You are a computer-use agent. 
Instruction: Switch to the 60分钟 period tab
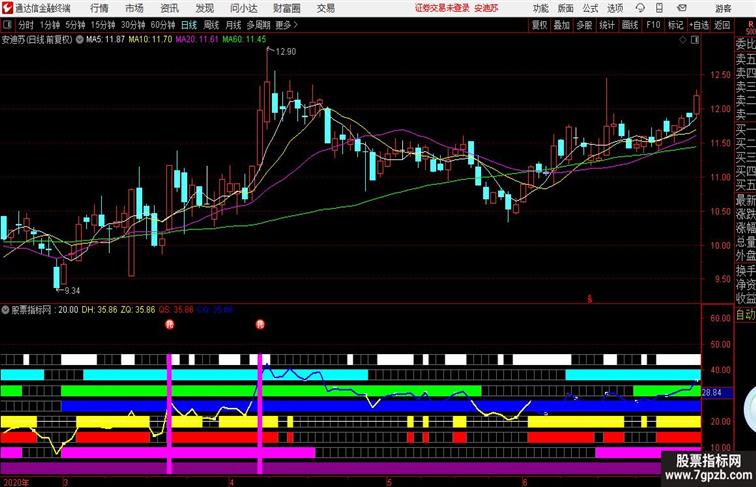(x=163, y=25)
